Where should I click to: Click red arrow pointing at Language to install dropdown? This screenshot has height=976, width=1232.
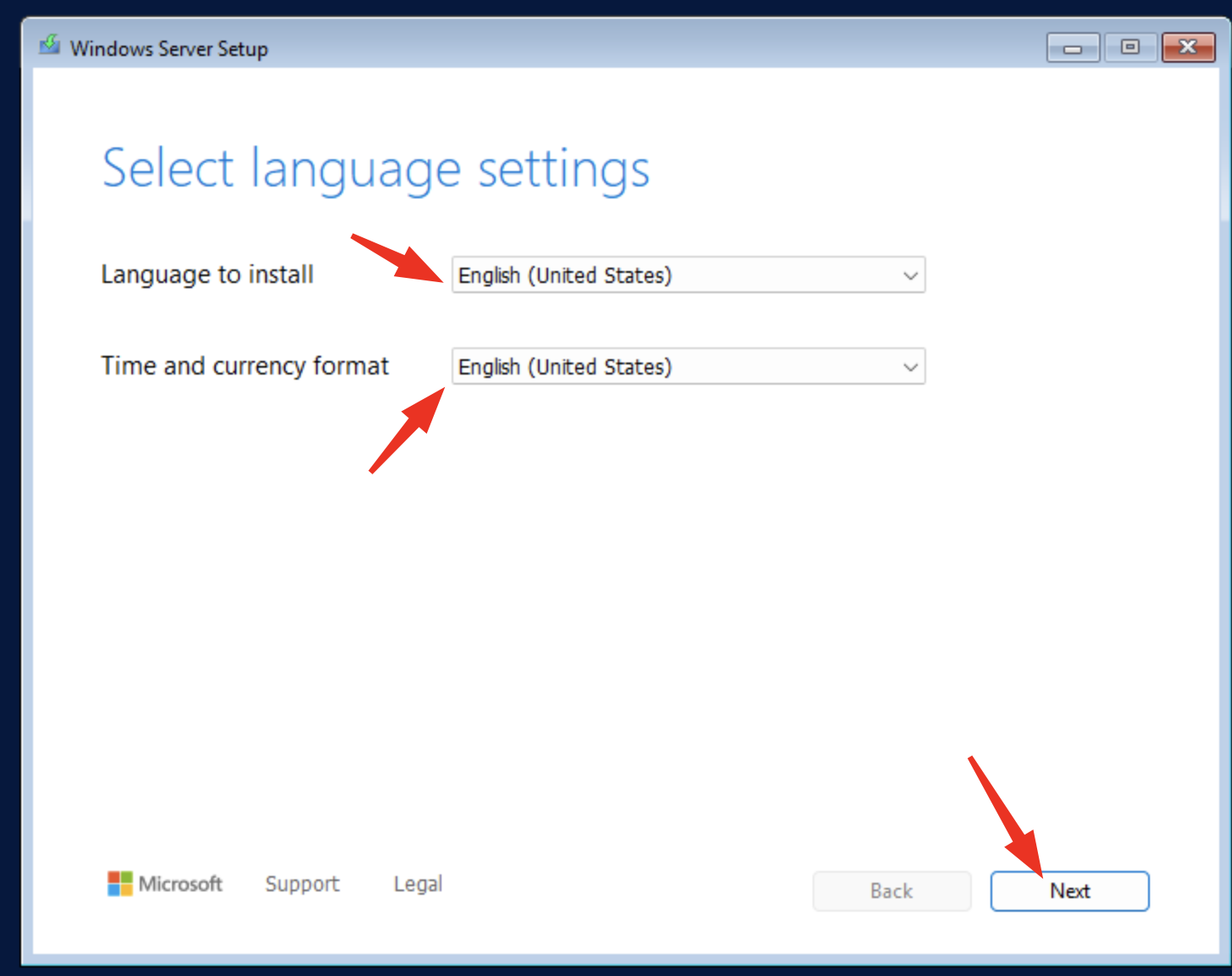(398, 258)
